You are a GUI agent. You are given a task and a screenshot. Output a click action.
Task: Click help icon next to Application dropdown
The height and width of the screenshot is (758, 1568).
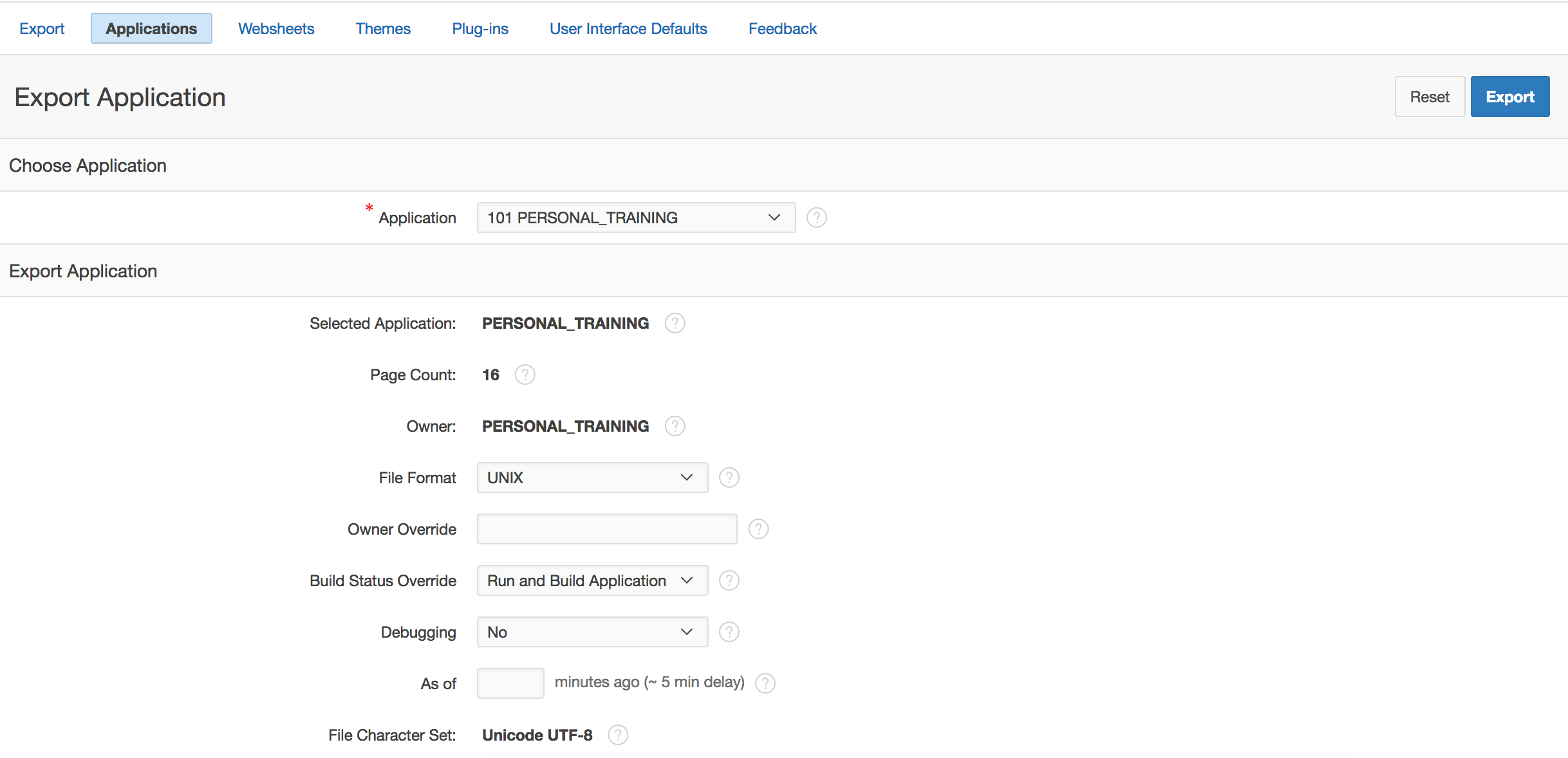(x=816, y=217)
